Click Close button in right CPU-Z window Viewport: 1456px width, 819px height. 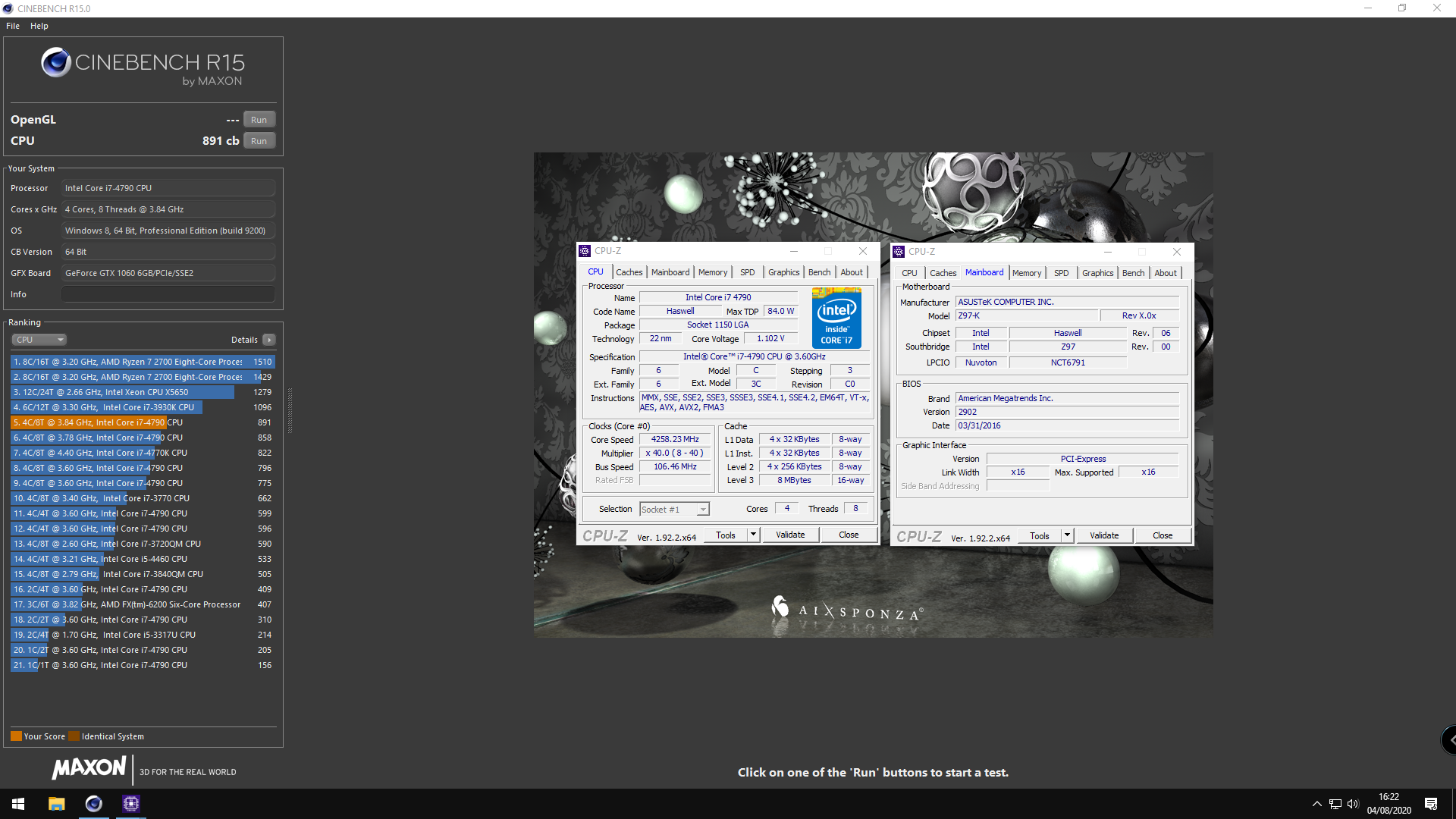click(x=1163, y=535)
